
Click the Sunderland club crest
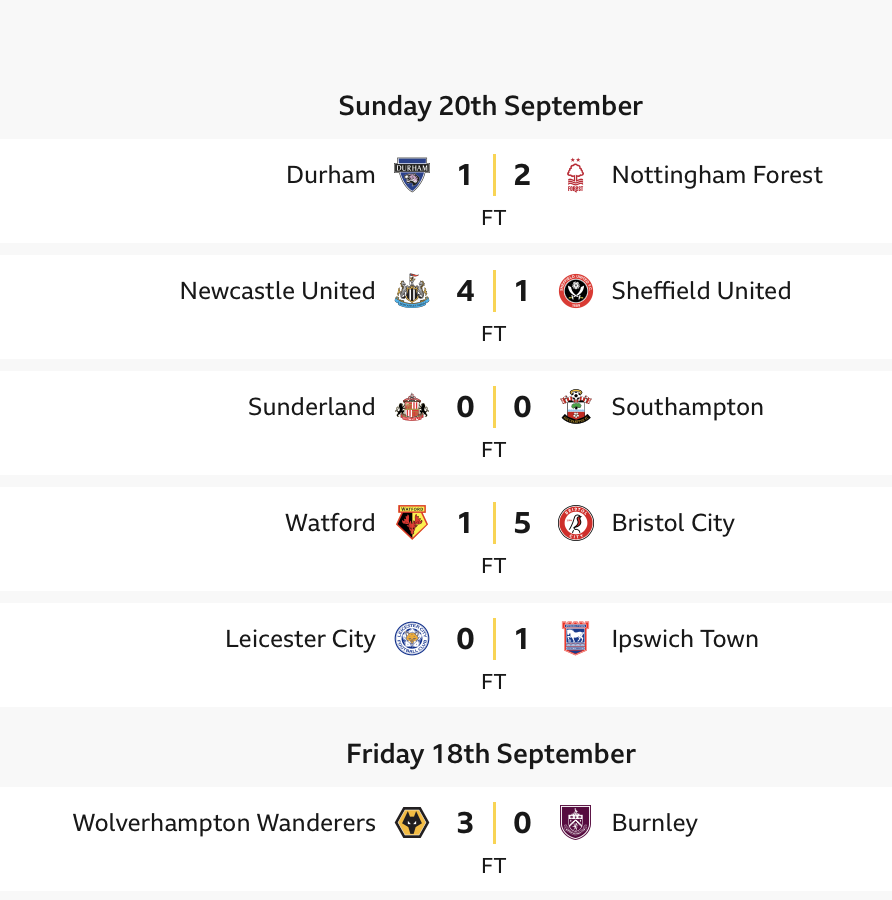click(x=412, y=406)
